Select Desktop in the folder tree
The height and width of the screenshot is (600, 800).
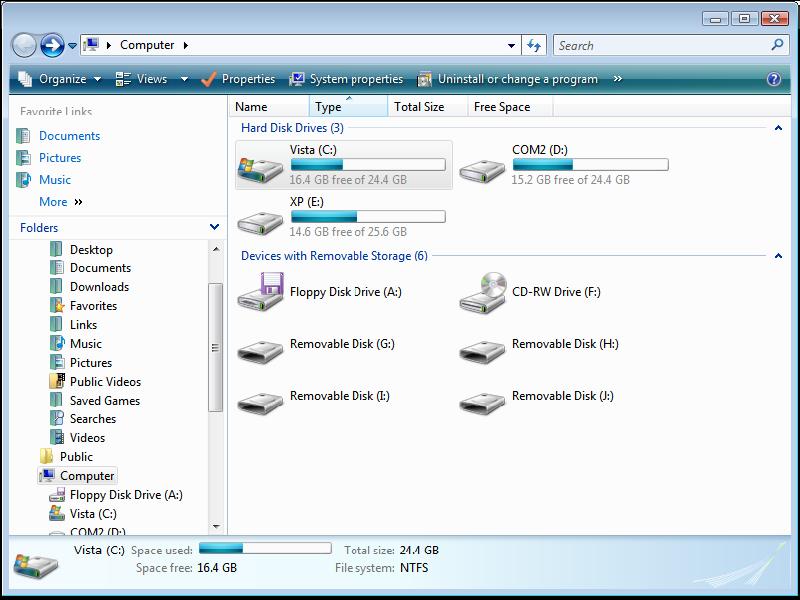tap(91, 249)
